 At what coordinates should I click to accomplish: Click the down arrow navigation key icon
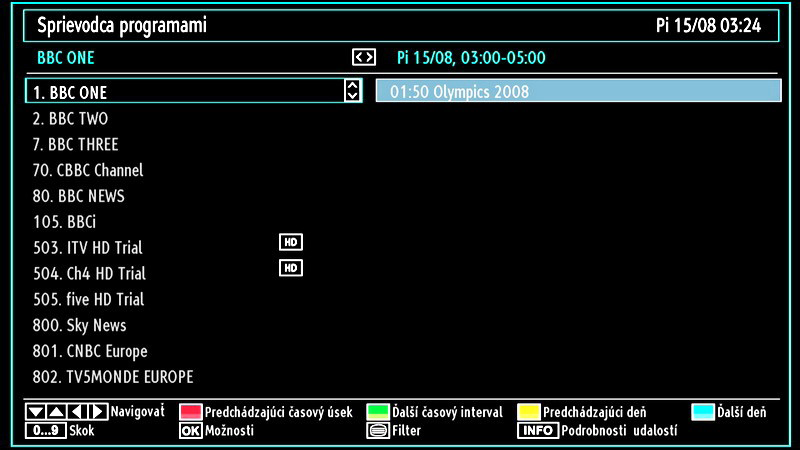[x=35, y=412]
